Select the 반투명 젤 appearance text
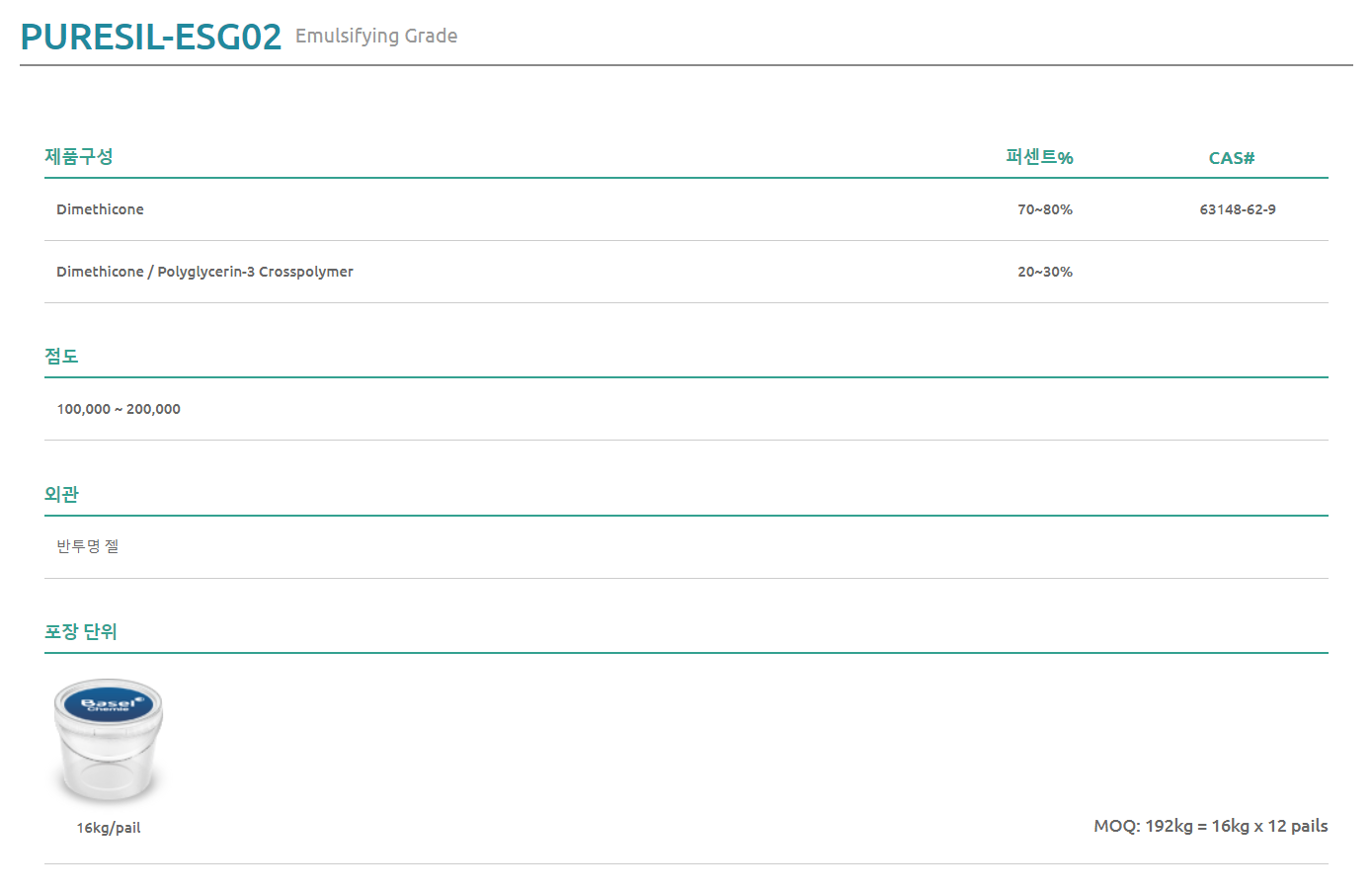Screen dimensions: 1372x892 [88, 546]
